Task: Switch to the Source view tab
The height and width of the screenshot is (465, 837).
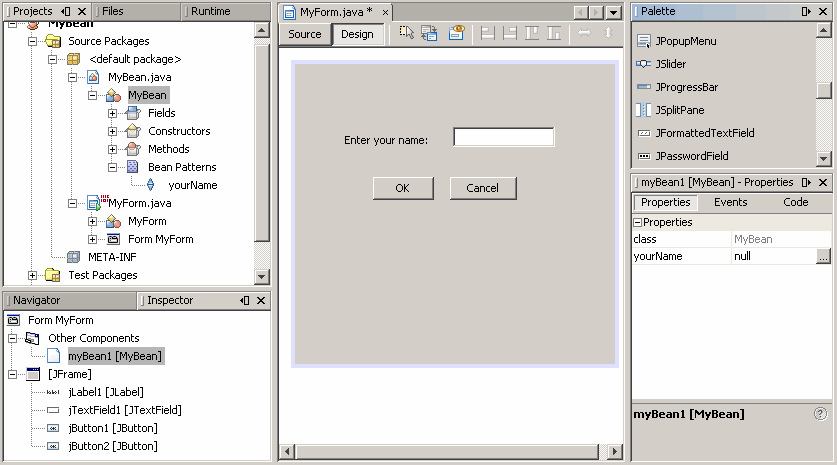Action: [305, 34]
